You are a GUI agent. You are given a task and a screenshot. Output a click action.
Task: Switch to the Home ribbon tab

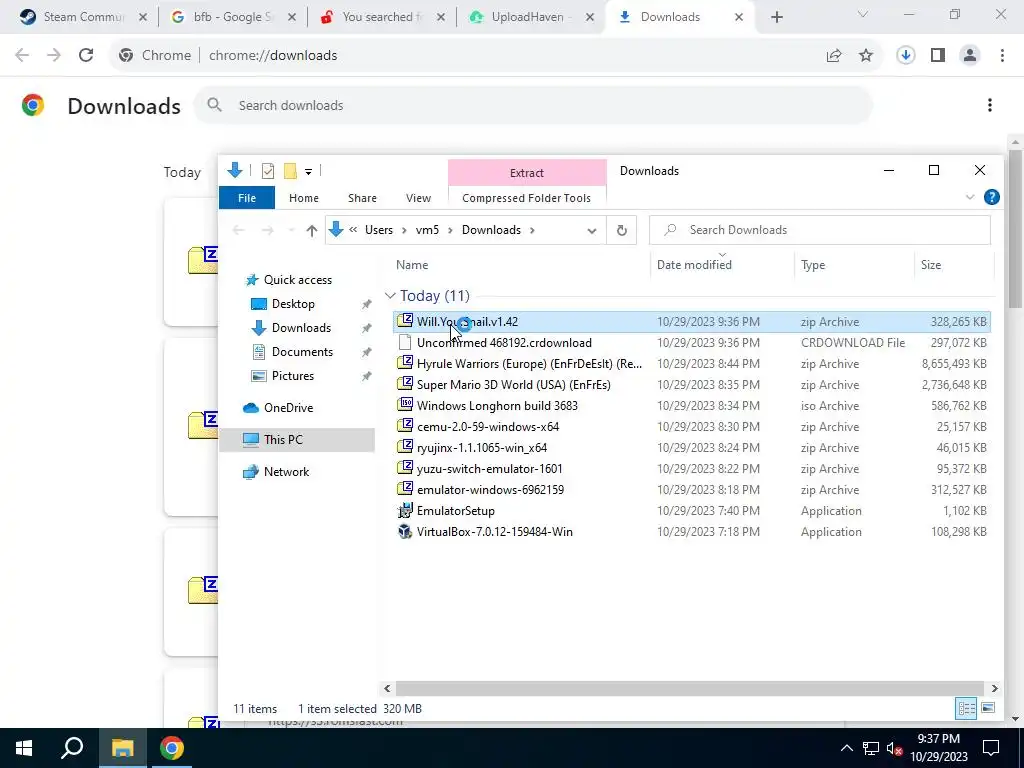tap(304, 198)
